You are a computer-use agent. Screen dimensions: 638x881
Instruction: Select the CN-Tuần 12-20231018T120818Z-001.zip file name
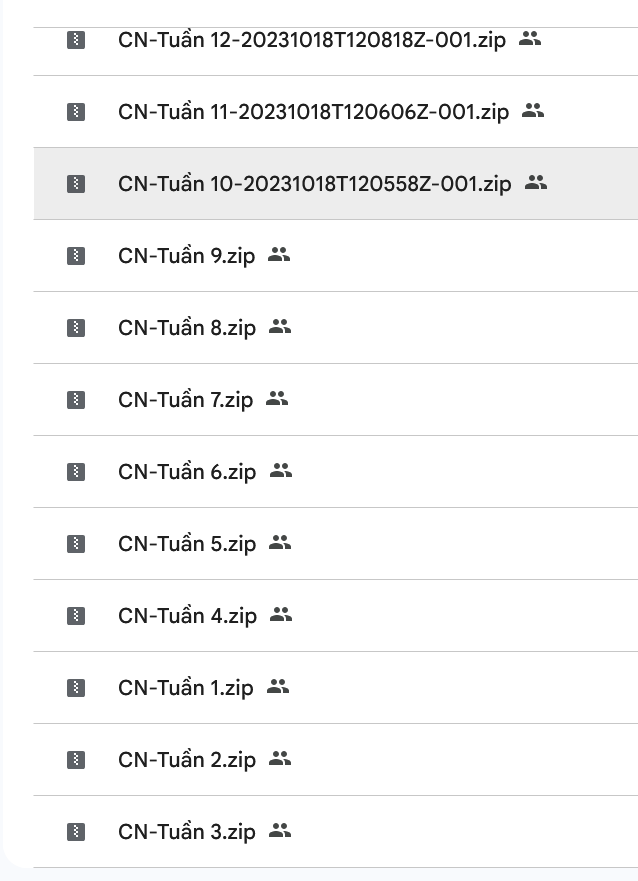[x=312, y=40]
